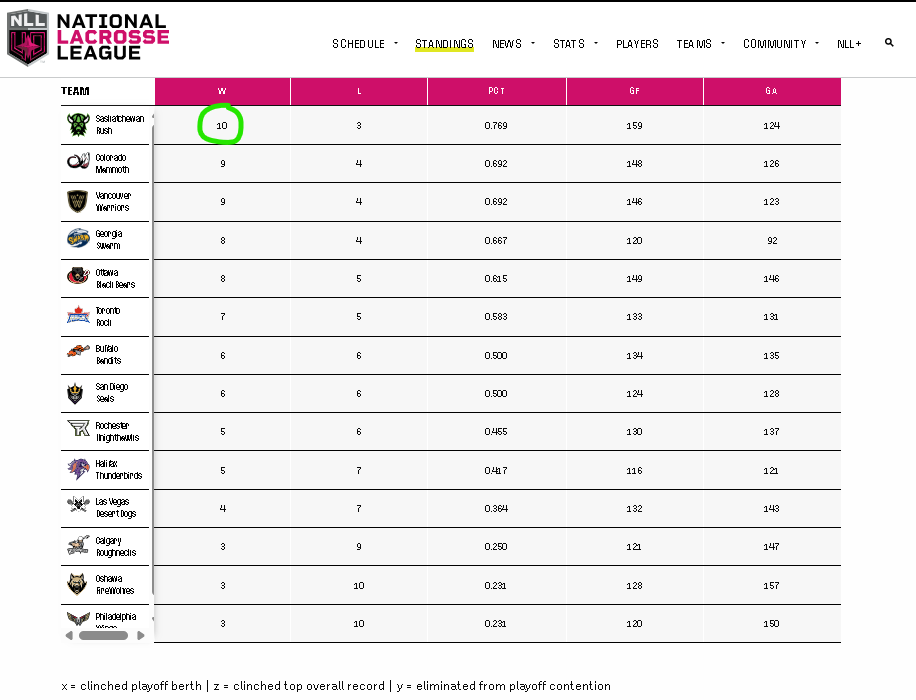Click Oshawa FireWolves GA value 157
This screenshot has width=916, height=700.
click(772, 585)
